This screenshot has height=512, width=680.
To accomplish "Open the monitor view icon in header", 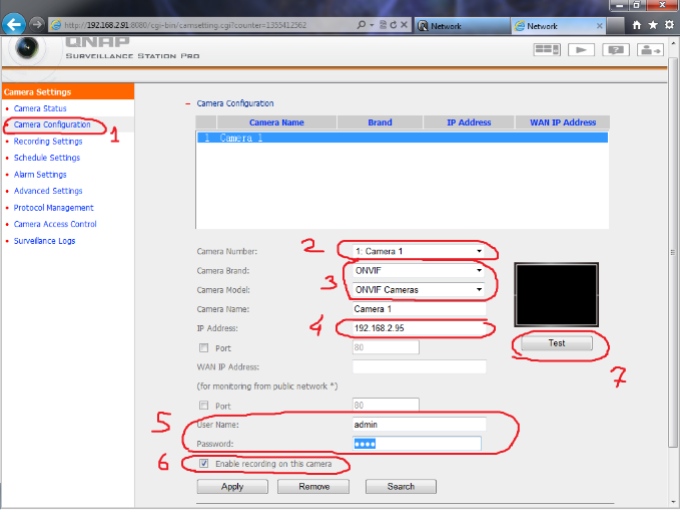I will click(x=546, y=49).
